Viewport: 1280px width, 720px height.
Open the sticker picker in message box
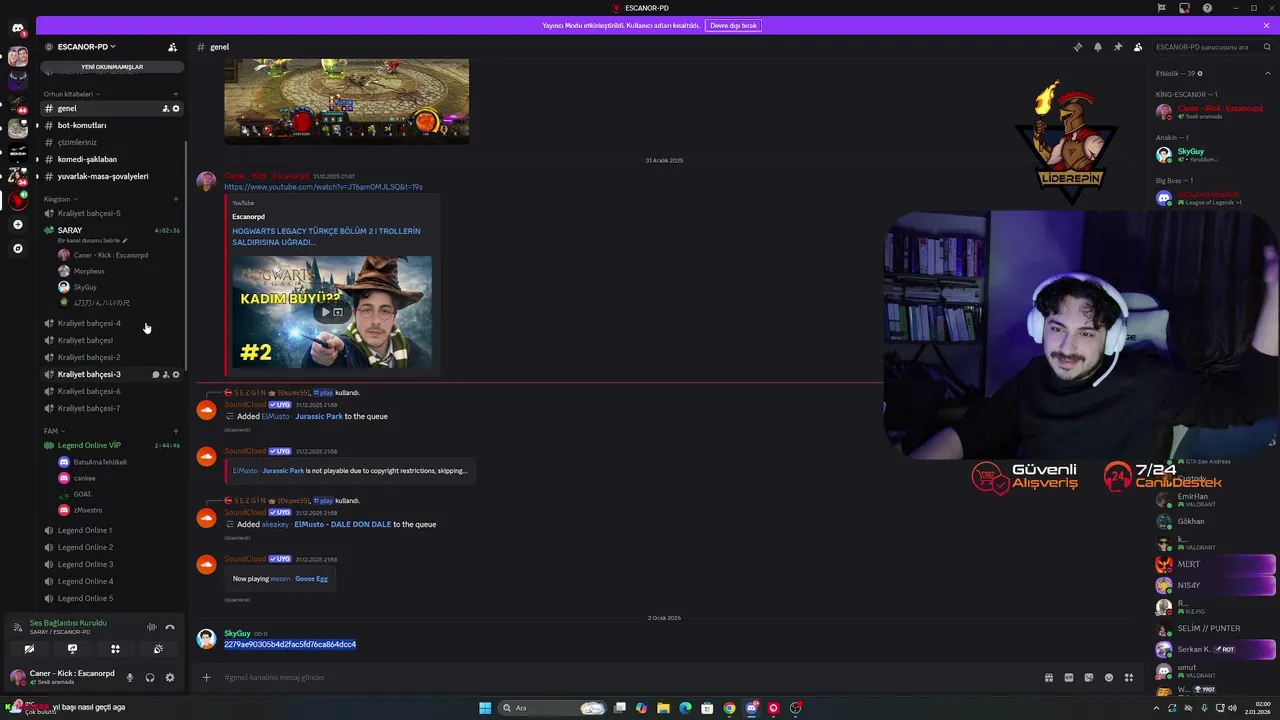[x=1089, y=677]
